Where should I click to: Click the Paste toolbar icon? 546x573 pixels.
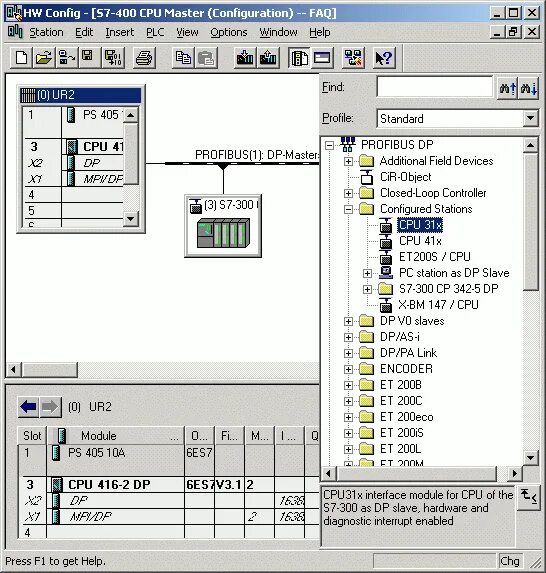coord(206,58)
